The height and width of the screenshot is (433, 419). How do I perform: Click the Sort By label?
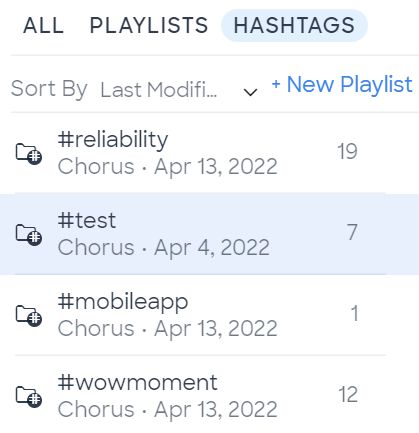tap(49, 89)
